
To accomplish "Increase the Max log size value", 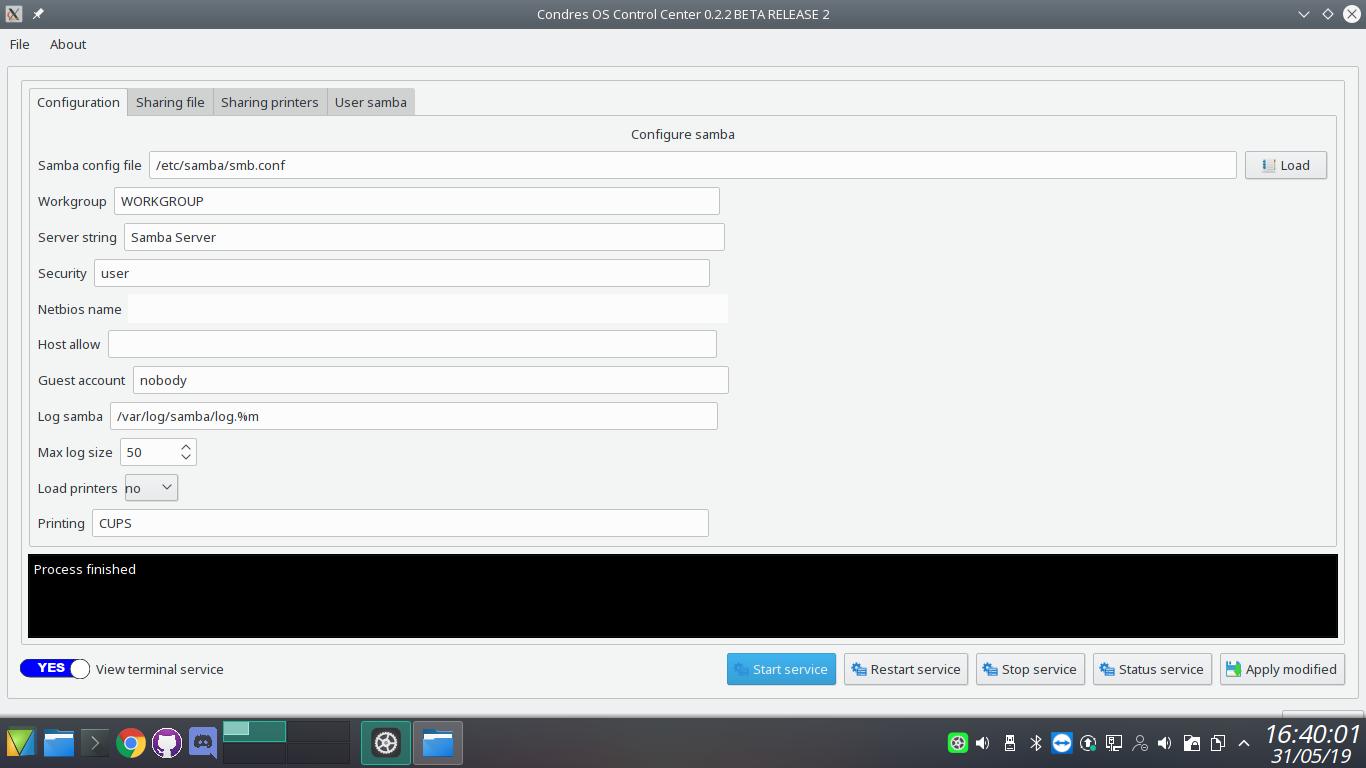I will click(x=186, y=447).
